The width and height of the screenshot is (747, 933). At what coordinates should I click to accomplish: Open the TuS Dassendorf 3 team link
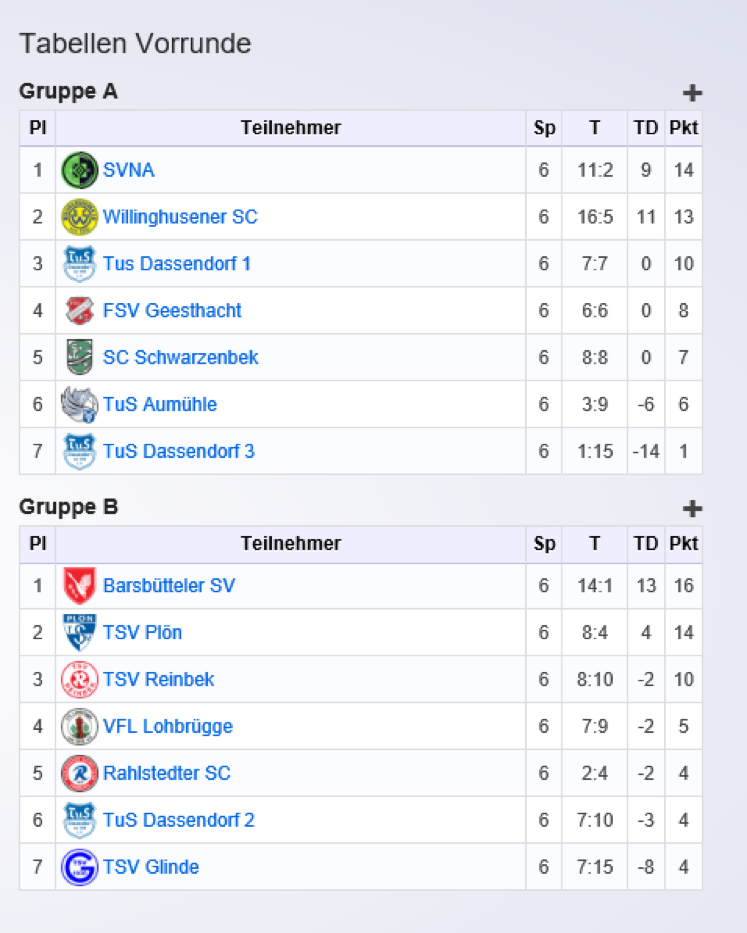click(x=179, y=451)
